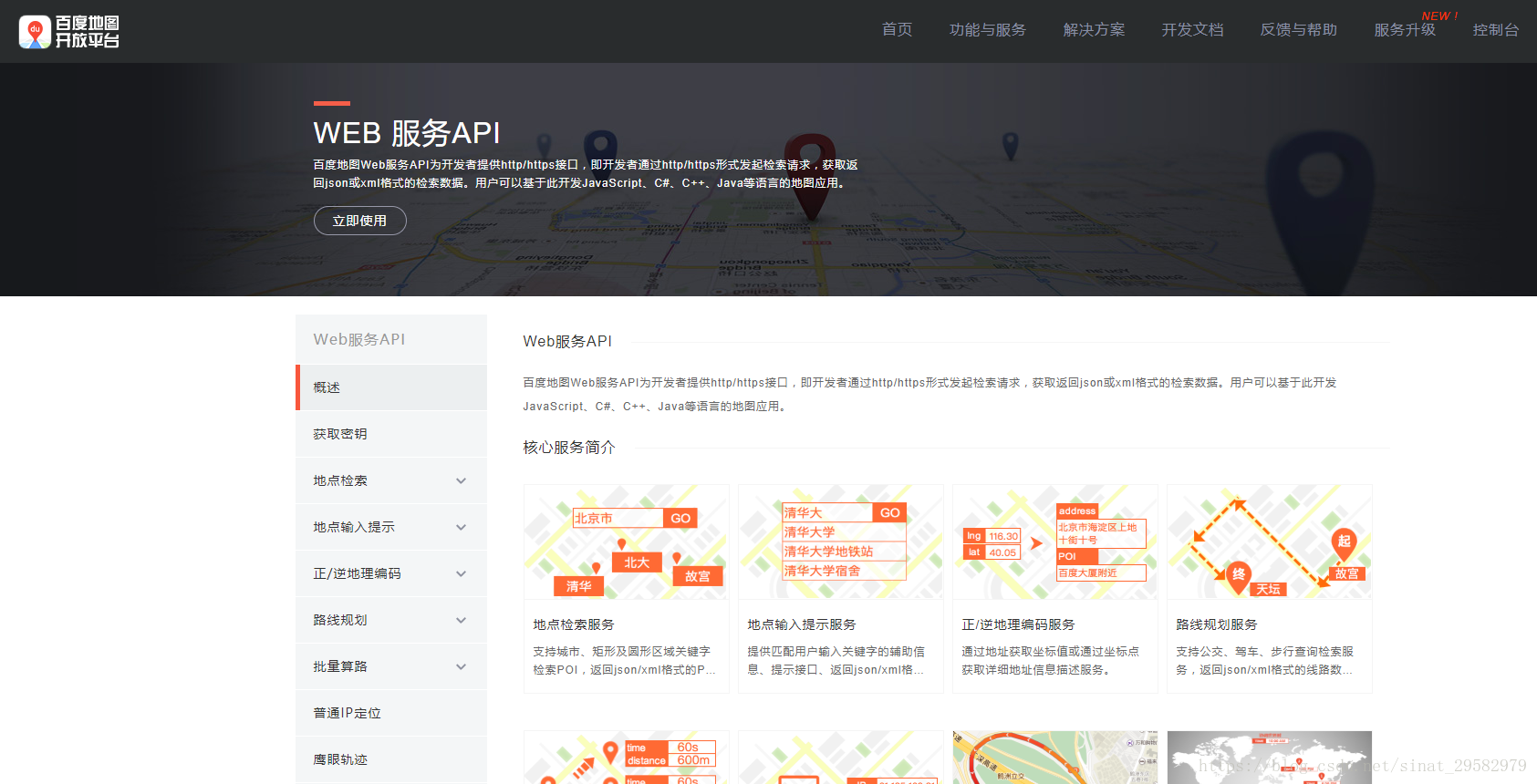Expand the 地点检索 chevron
Image resolution: width=1537 pixels, height=784 pixels.
(x=461, y=480)
